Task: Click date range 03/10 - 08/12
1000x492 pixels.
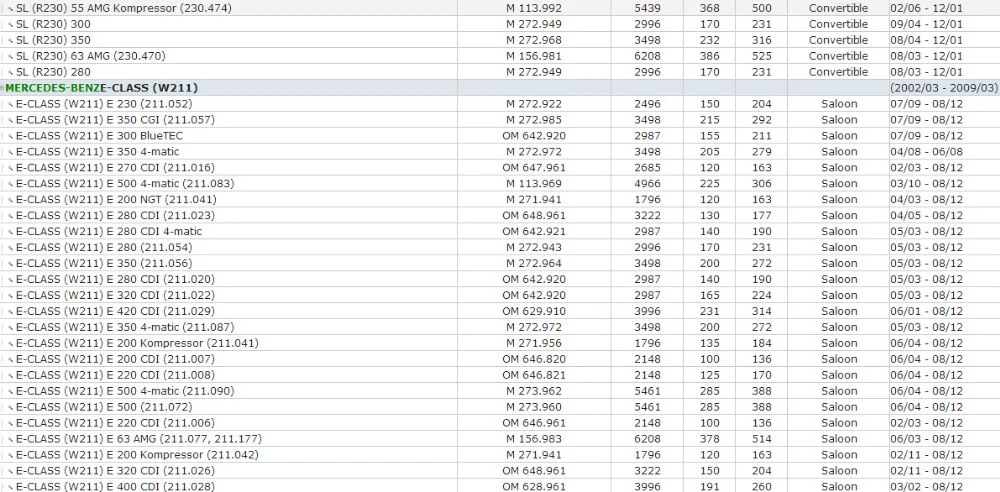Action: coord(927,184)
